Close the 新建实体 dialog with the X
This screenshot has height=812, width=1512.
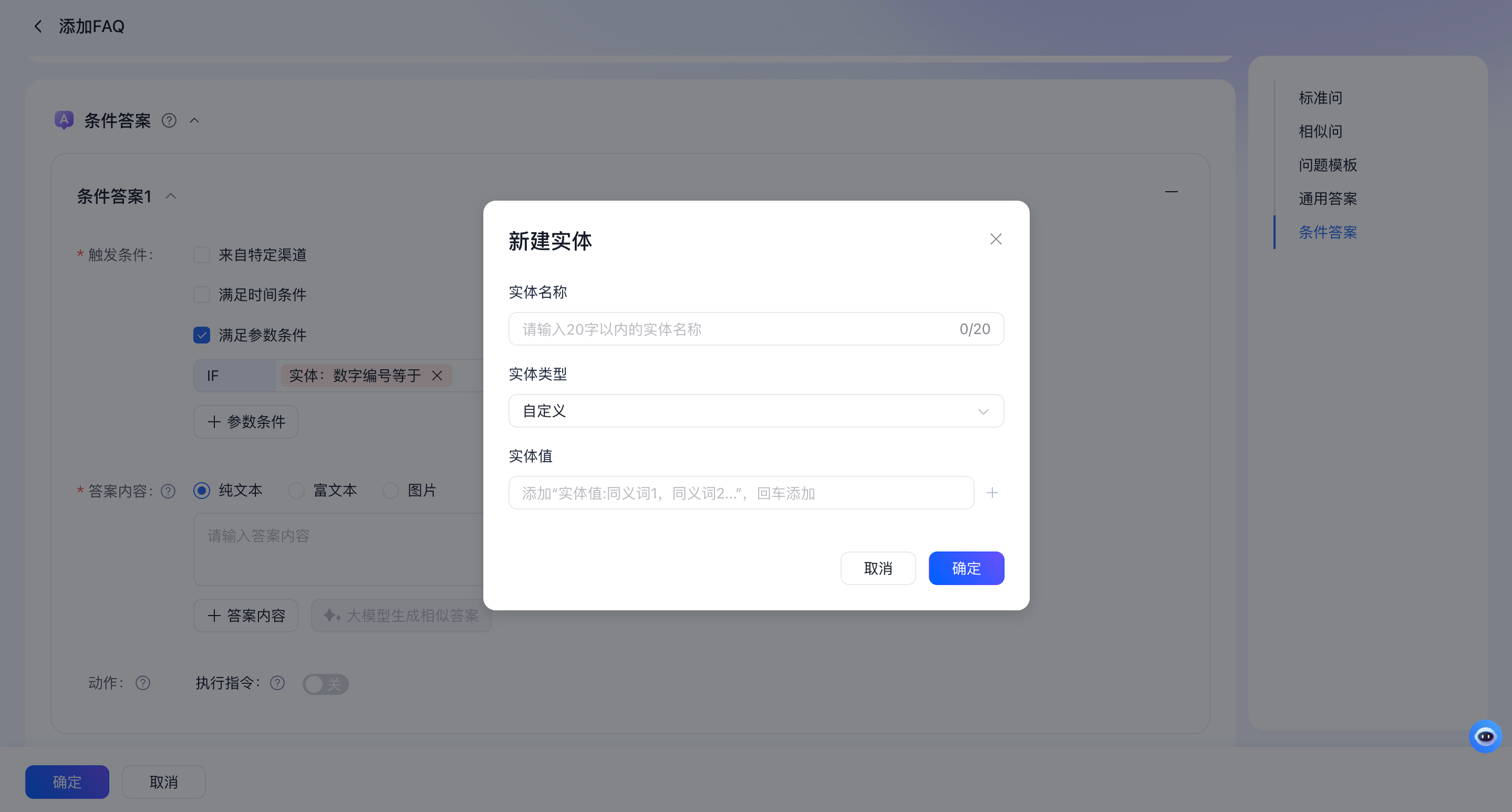[x=995, y=239]
